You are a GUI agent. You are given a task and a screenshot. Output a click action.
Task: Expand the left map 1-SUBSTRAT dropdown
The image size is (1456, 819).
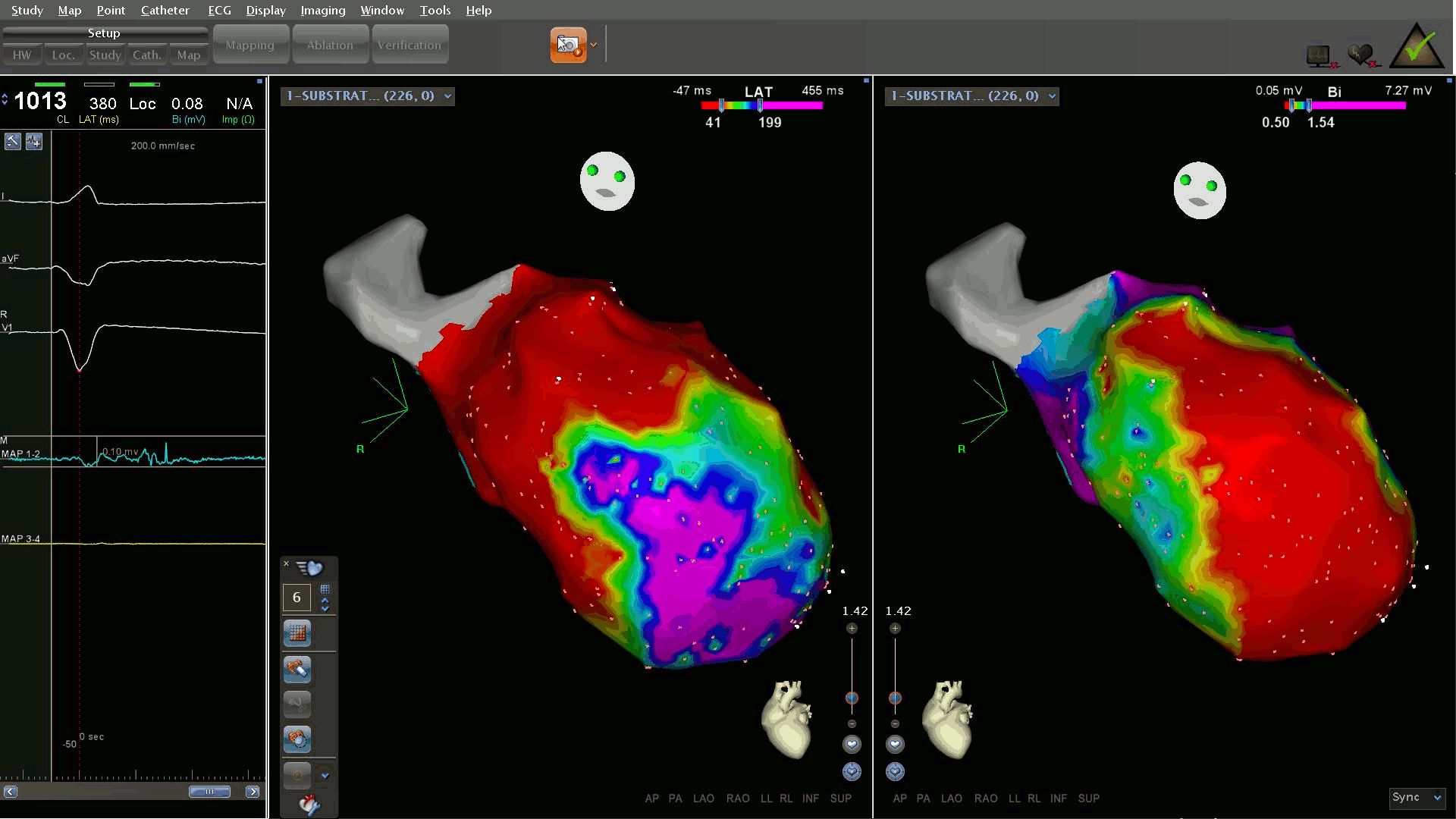[448, 96]
